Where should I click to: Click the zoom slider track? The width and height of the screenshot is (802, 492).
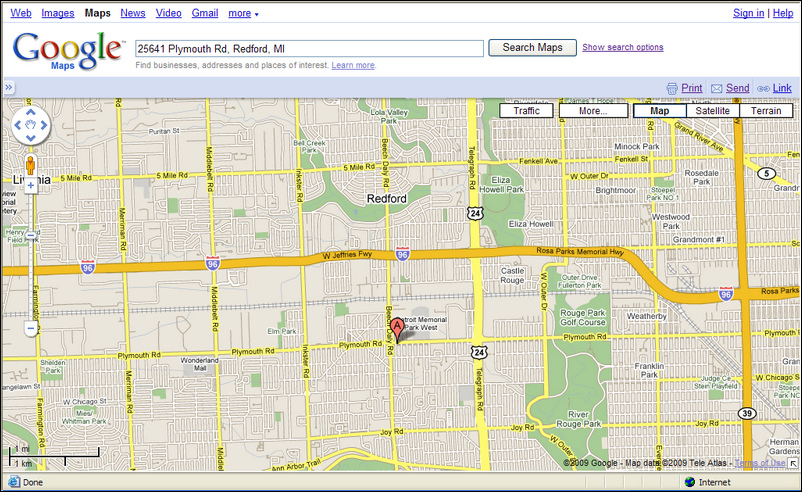pos(31,270)
